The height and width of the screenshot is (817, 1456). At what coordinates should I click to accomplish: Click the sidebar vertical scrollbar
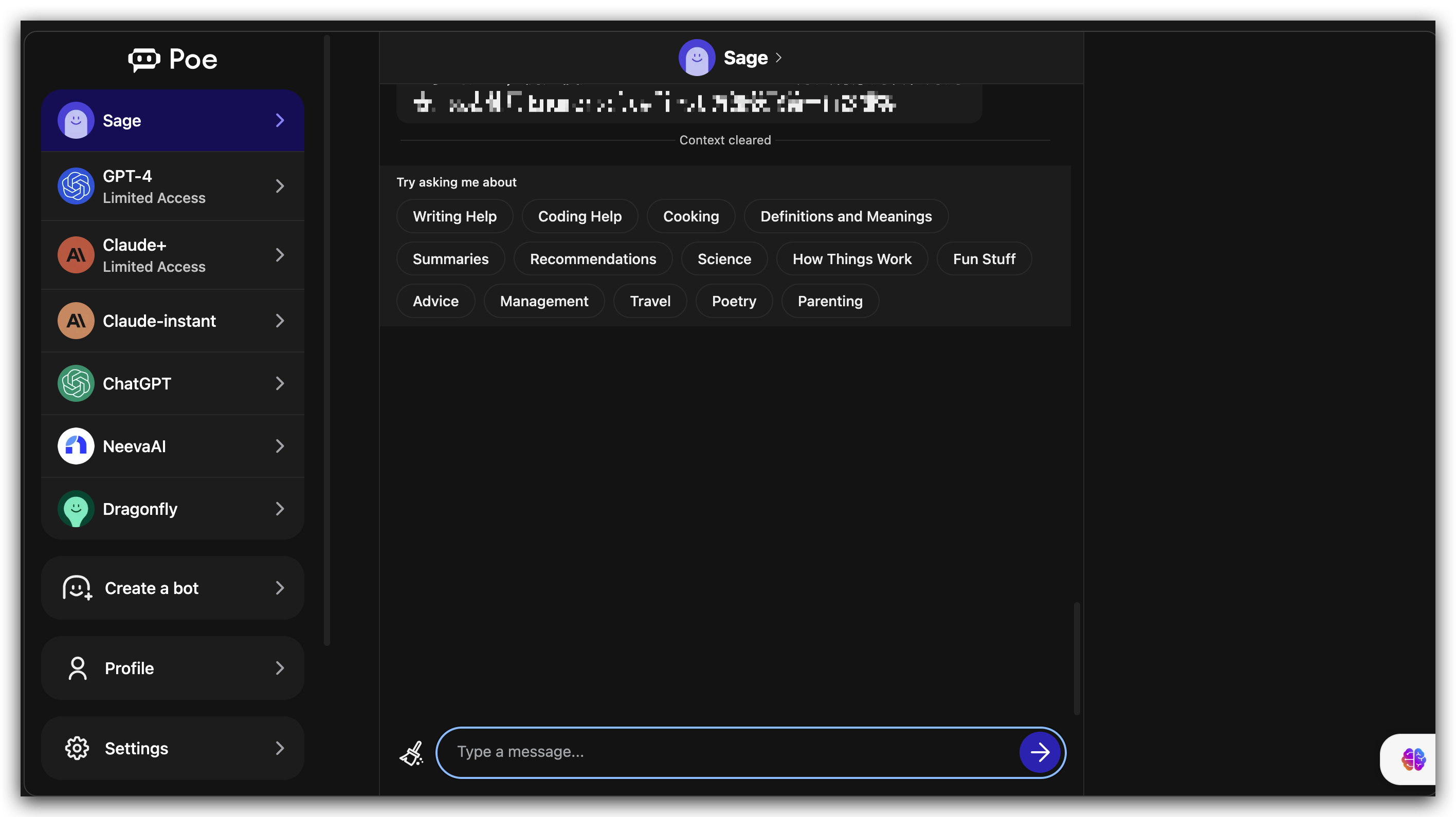coord(326,340)
